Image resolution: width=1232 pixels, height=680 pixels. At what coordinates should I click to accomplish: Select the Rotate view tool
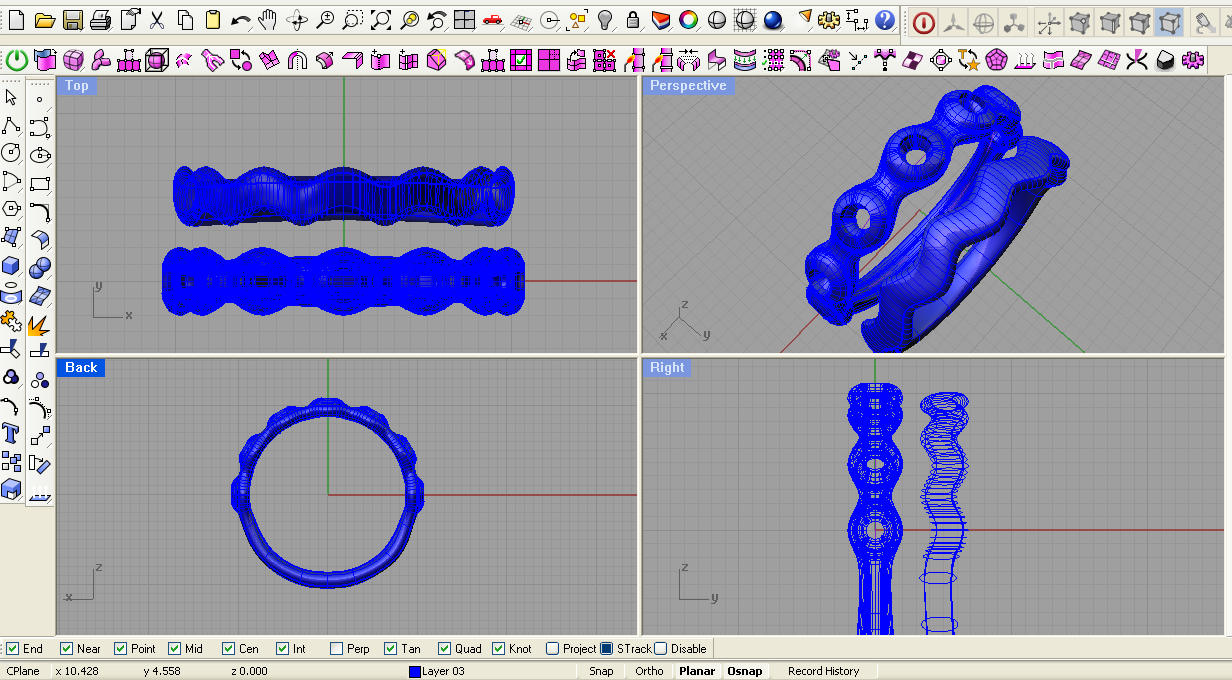[296, 19]
